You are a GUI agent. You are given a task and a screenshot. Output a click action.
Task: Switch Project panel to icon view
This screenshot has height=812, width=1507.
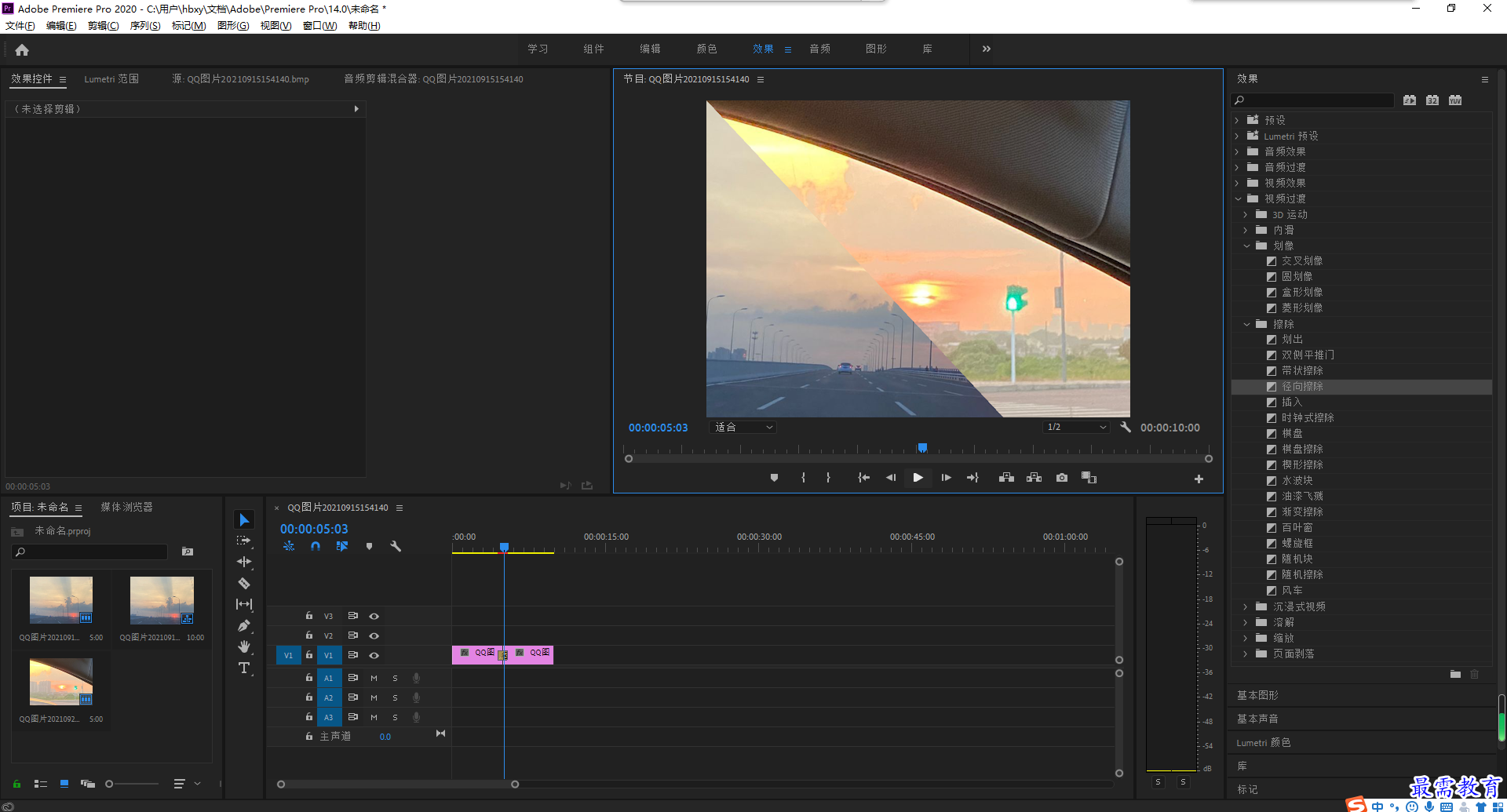pos(64,784)
